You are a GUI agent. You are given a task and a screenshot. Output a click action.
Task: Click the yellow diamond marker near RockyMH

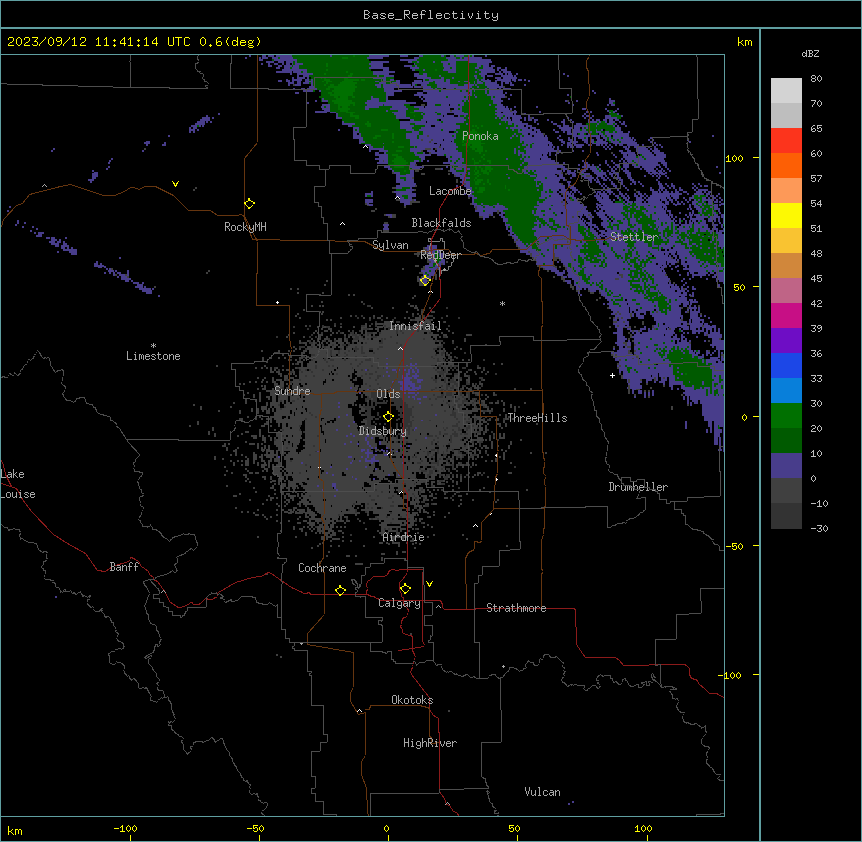pos(250,204)
